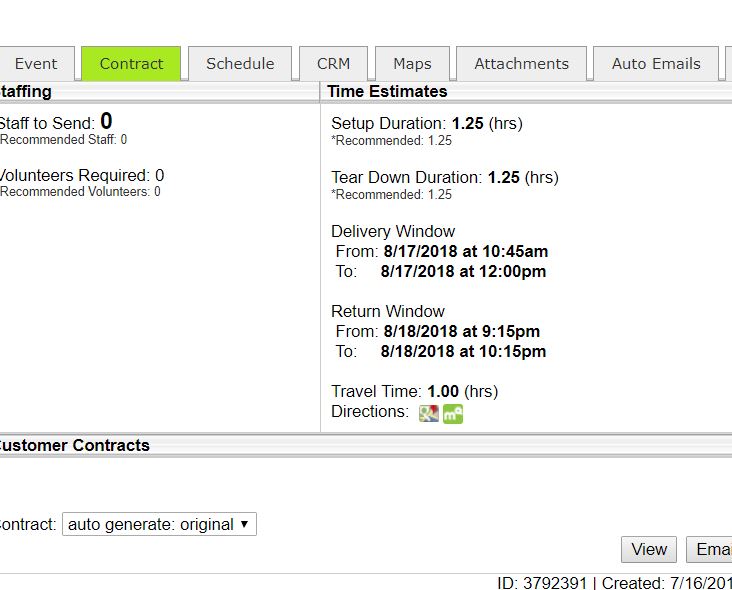Click the Staff to Send count
The height and width of the screenshot is (590, 732).
click(x=106, y=123)
